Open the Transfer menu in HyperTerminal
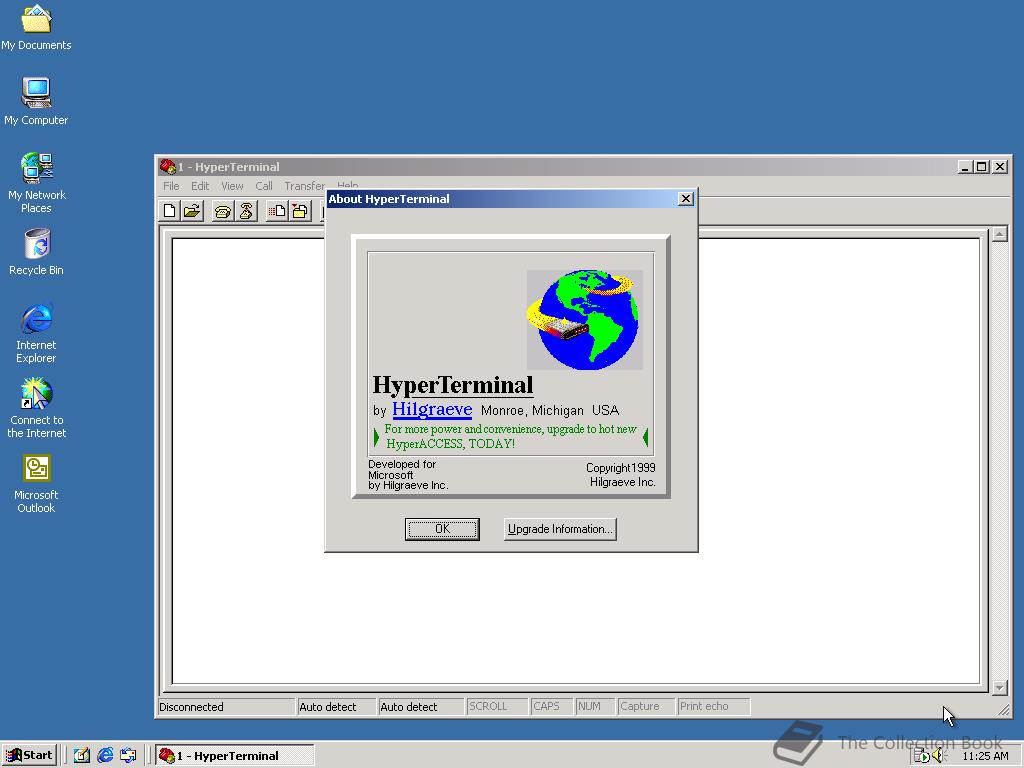Image resolution: width=1024 pixels, height=768 pixels. coord(304,186)
